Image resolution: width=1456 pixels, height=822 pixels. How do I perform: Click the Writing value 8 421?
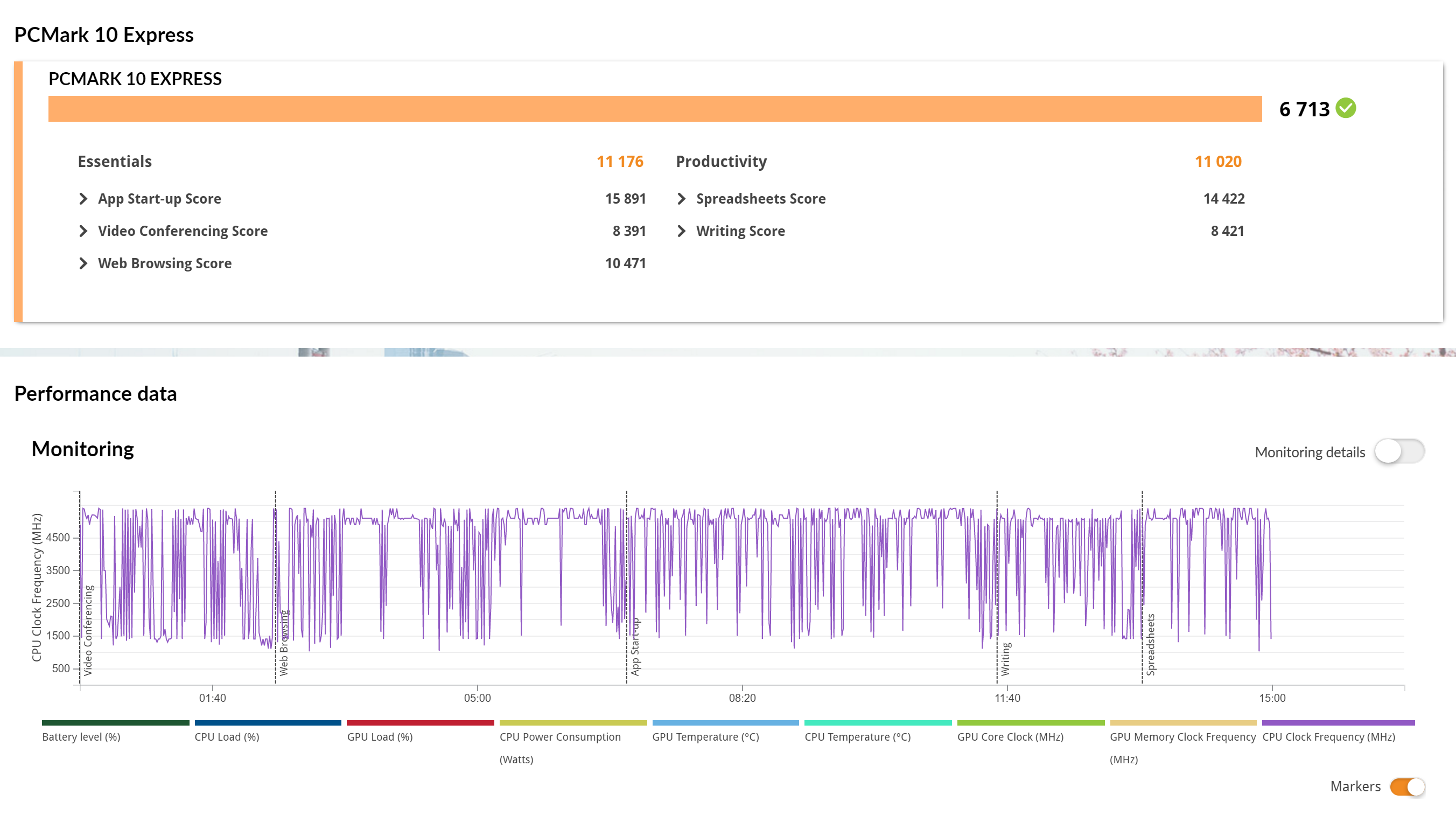pos(1227,231)
